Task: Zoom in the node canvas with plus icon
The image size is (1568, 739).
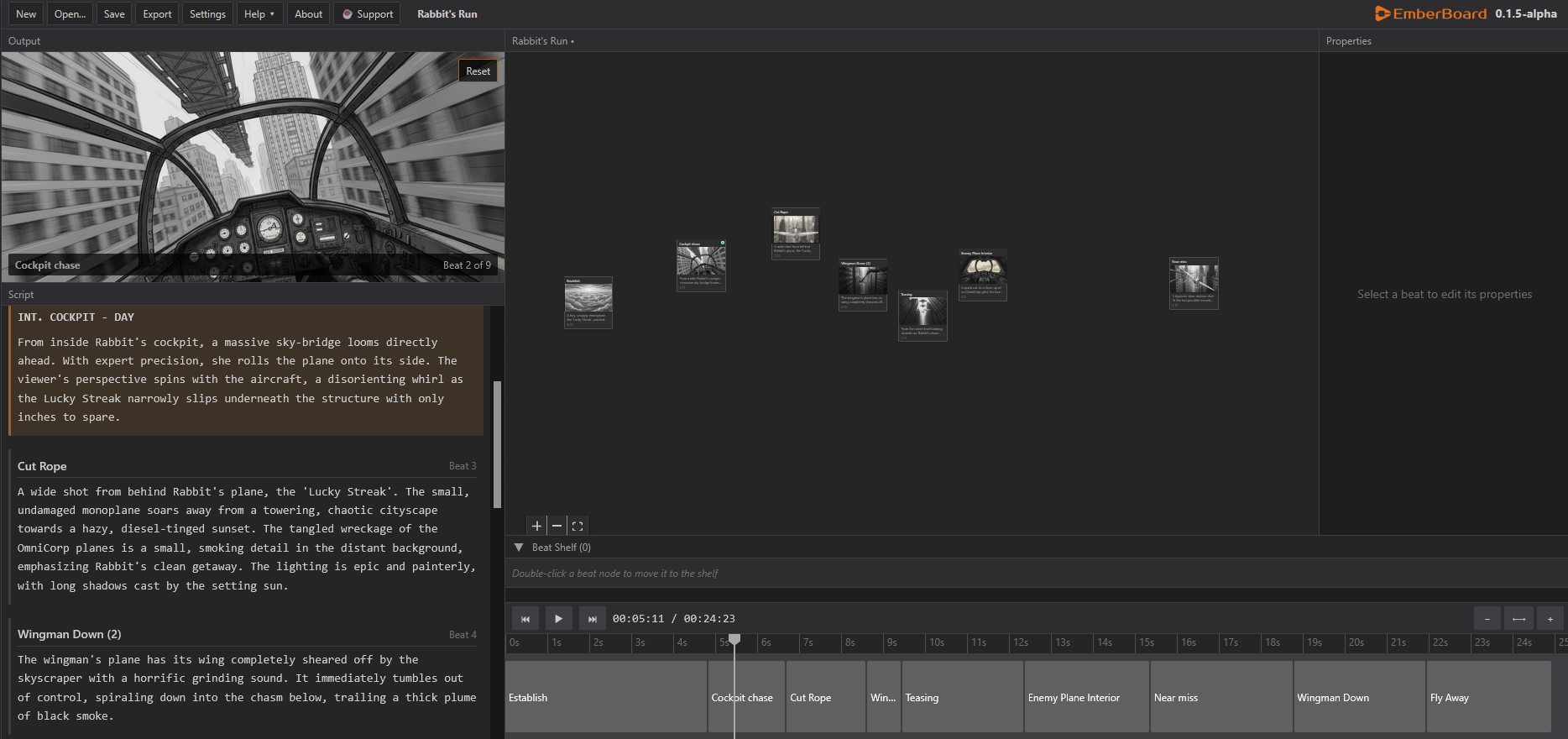Action: click(x=536, y=526)
